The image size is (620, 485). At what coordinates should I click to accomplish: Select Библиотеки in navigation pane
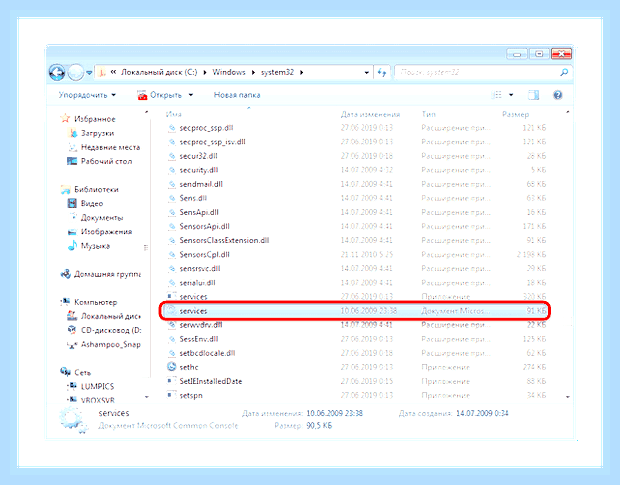[x=90, y=189]
